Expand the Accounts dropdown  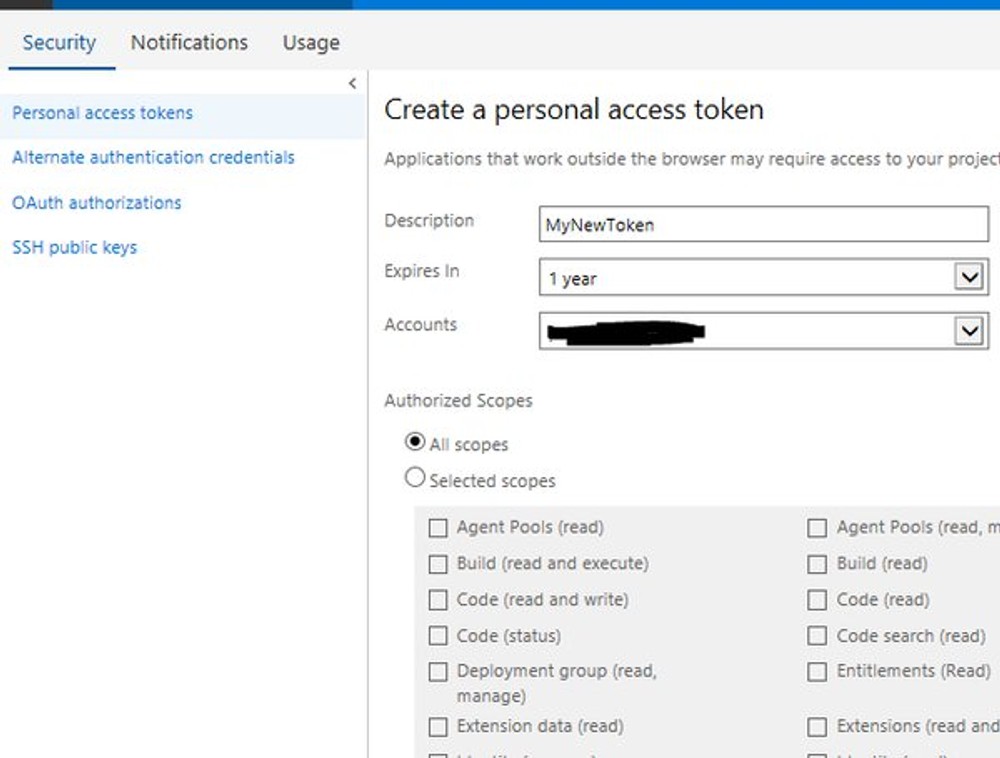click(967, 330)
